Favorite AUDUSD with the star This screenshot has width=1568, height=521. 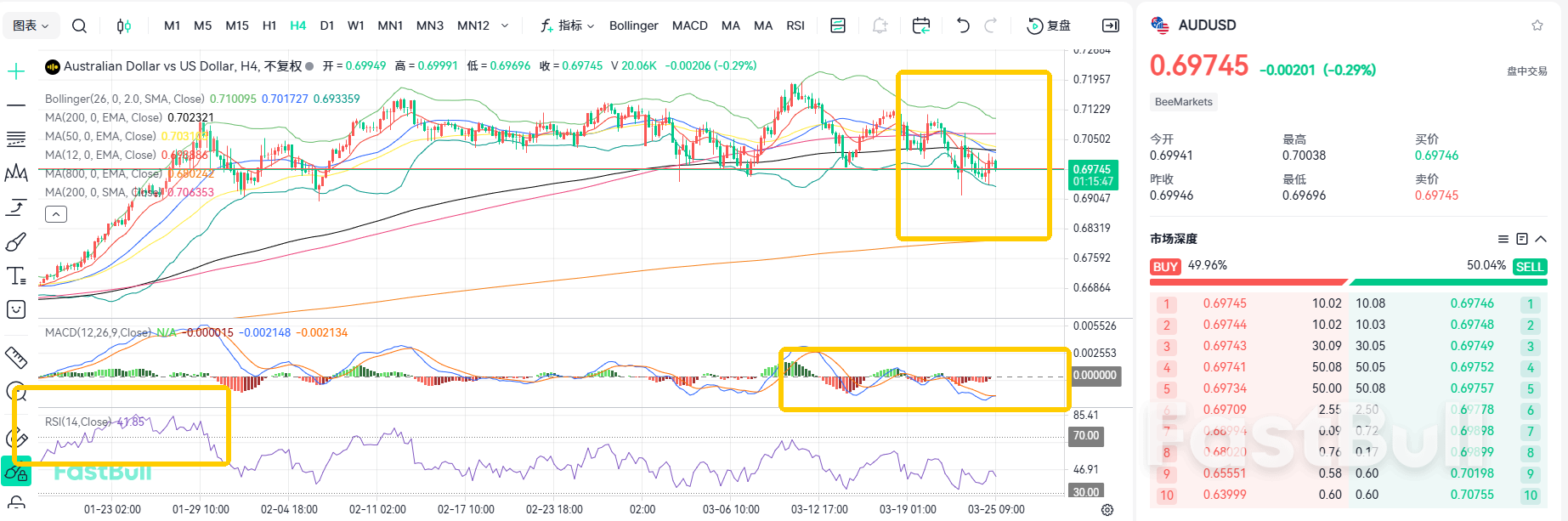pyautogui.click(x=1537, y=25)
